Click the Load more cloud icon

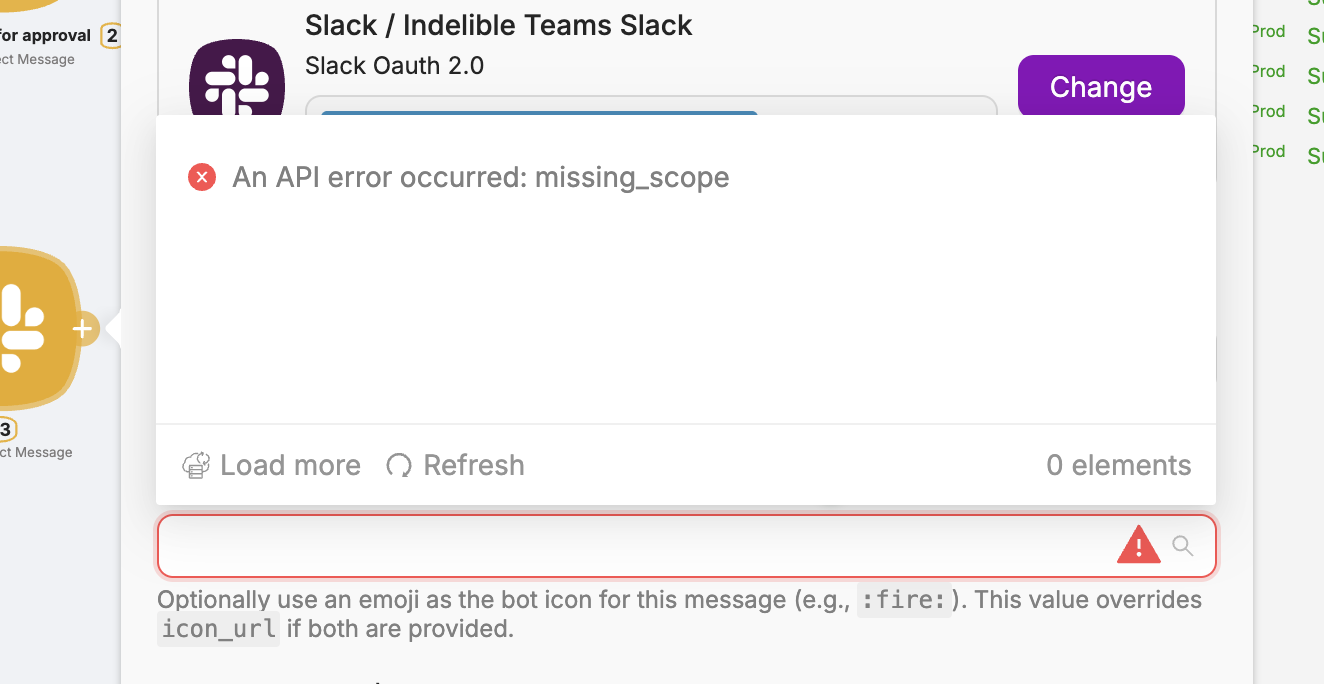pyautogui.click(x=196, y=465)
